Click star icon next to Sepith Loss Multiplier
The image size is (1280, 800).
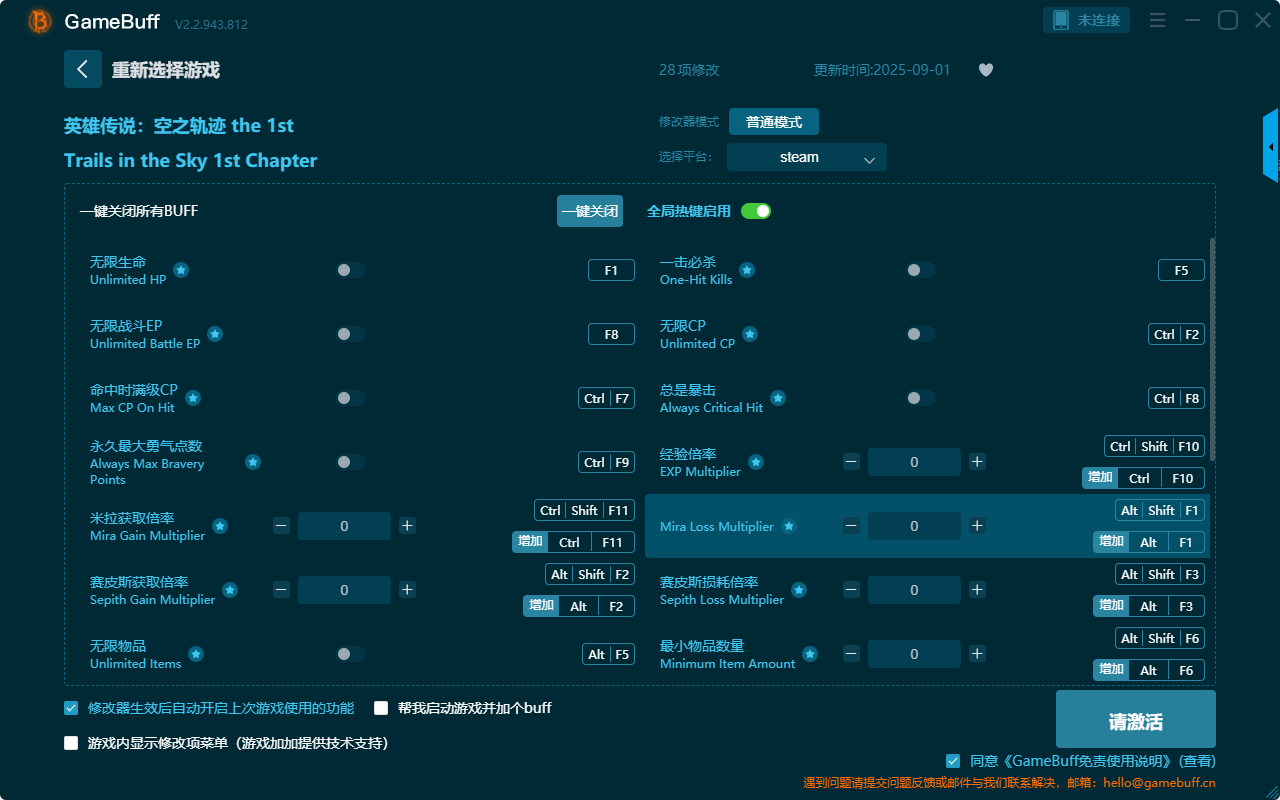pos(799,590)
